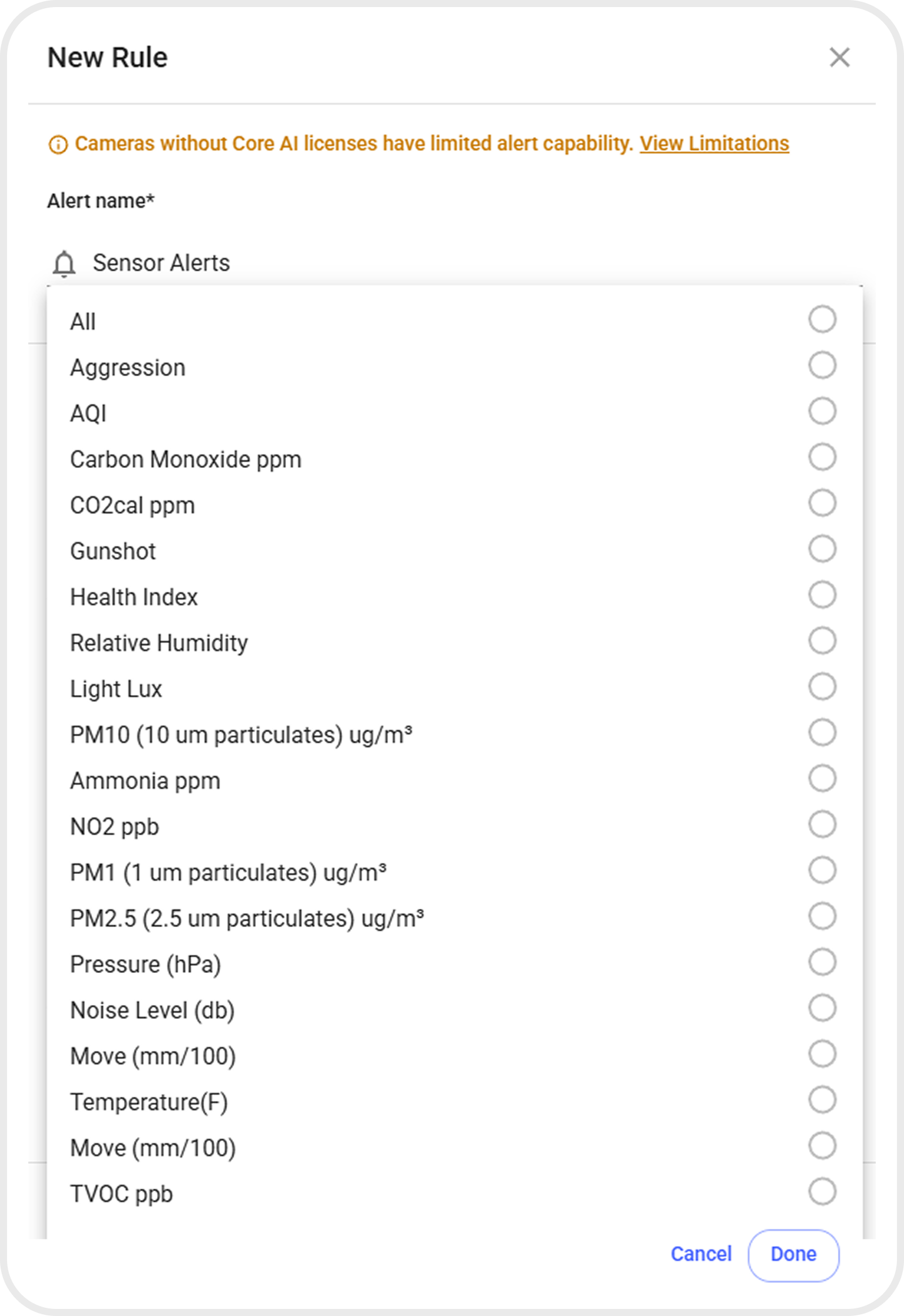Viewport: 904px width, 1316px height.
Task: Click the Cancel button
Action: [x=701, y=1254]
